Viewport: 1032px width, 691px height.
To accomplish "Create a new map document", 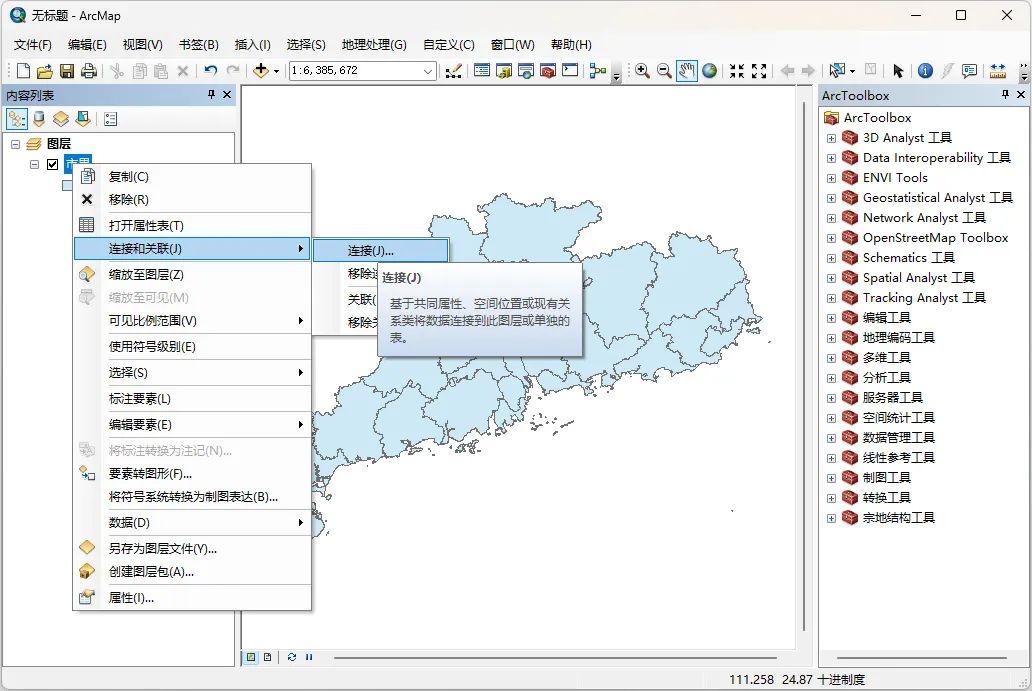I will tap(23, 70).
